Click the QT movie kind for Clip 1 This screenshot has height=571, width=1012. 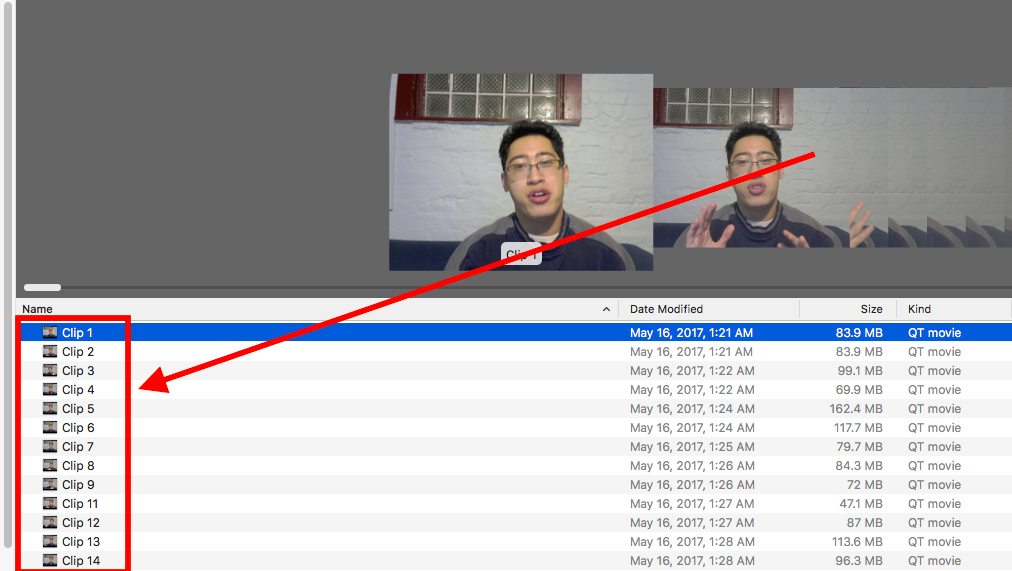(935, 332)
